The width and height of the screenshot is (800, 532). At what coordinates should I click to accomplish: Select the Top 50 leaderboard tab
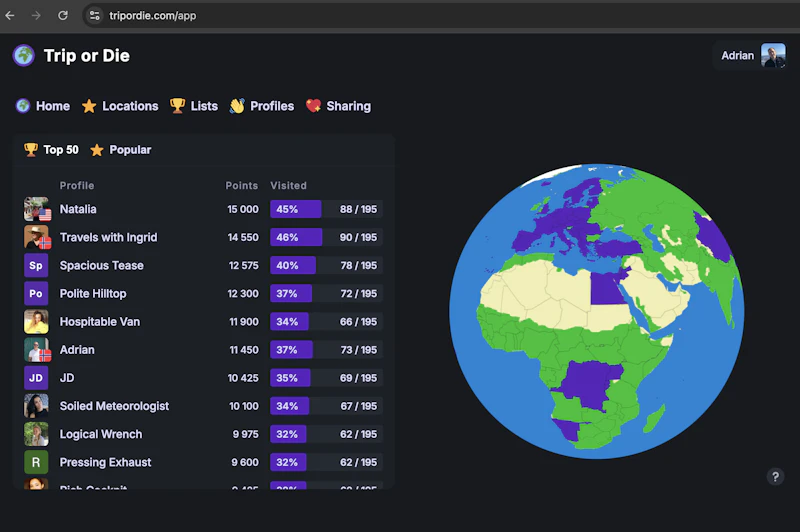click(x=51, y=150)
